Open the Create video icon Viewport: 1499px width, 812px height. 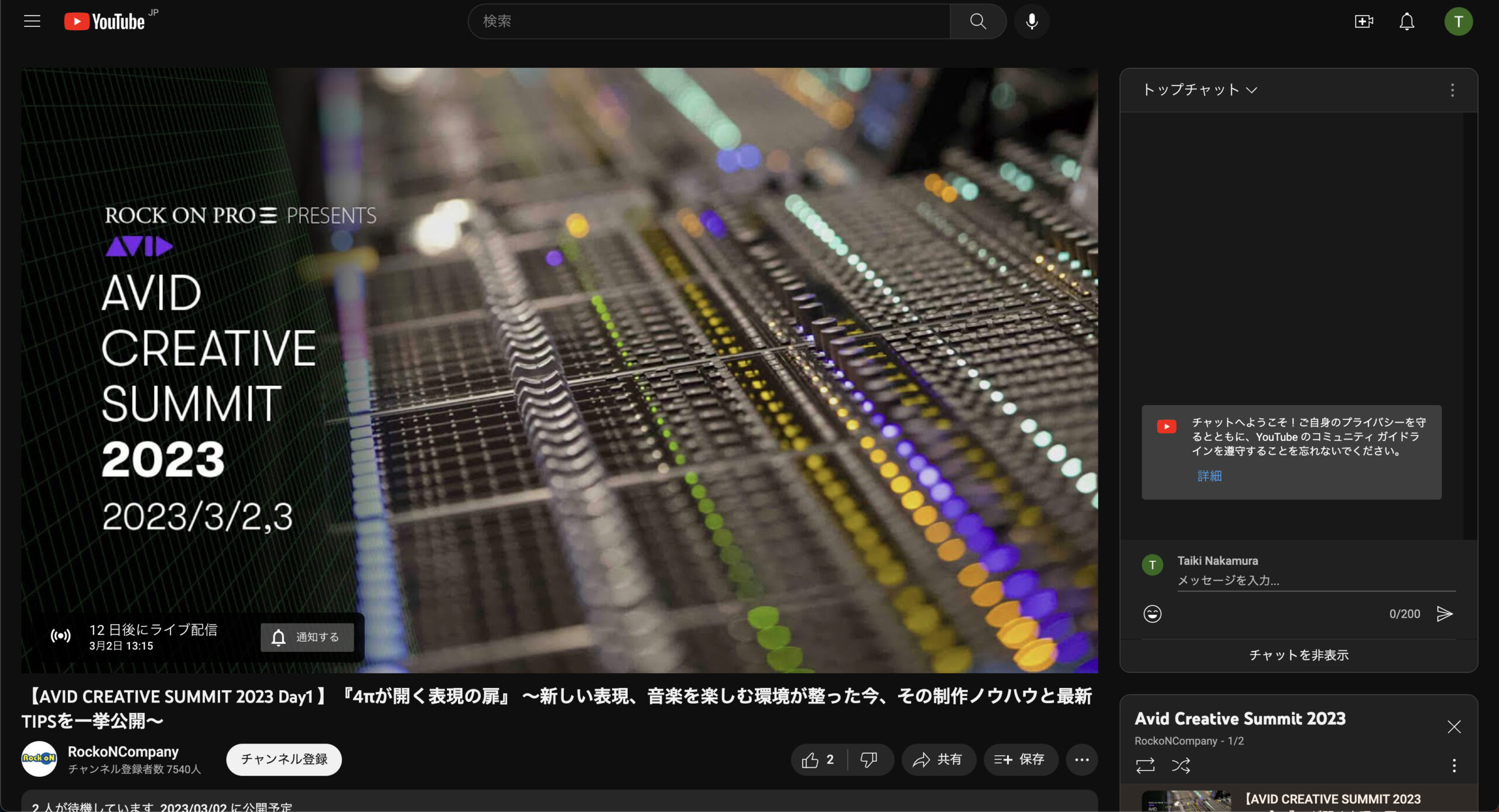(1364, 22)
